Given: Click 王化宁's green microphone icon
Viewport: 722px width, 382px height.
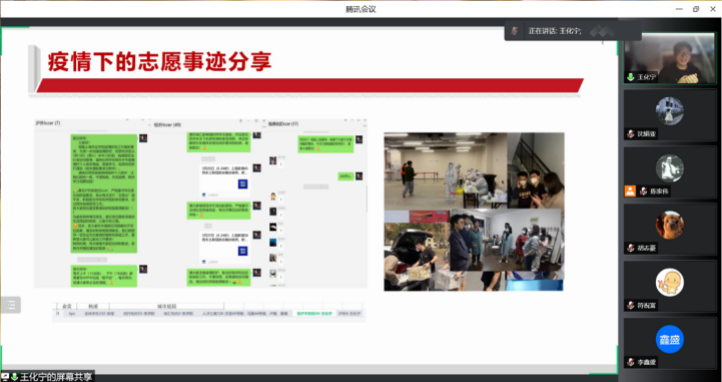Looking at the screenshot, I should 630,77.
